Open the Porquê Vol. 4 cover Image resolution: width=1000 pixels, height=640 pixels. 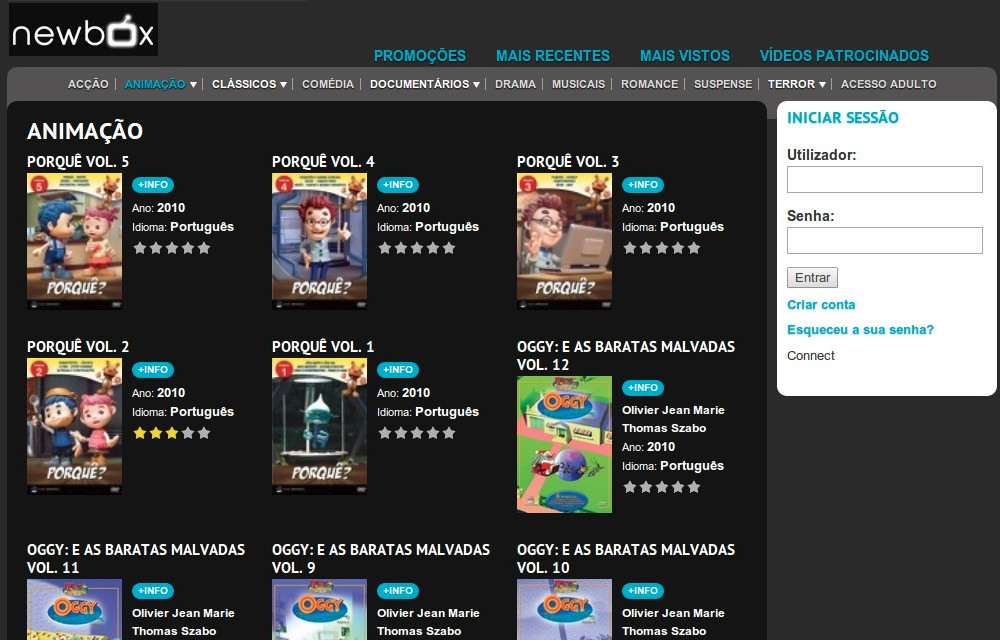pyautogui.click(x=320, y=242)
